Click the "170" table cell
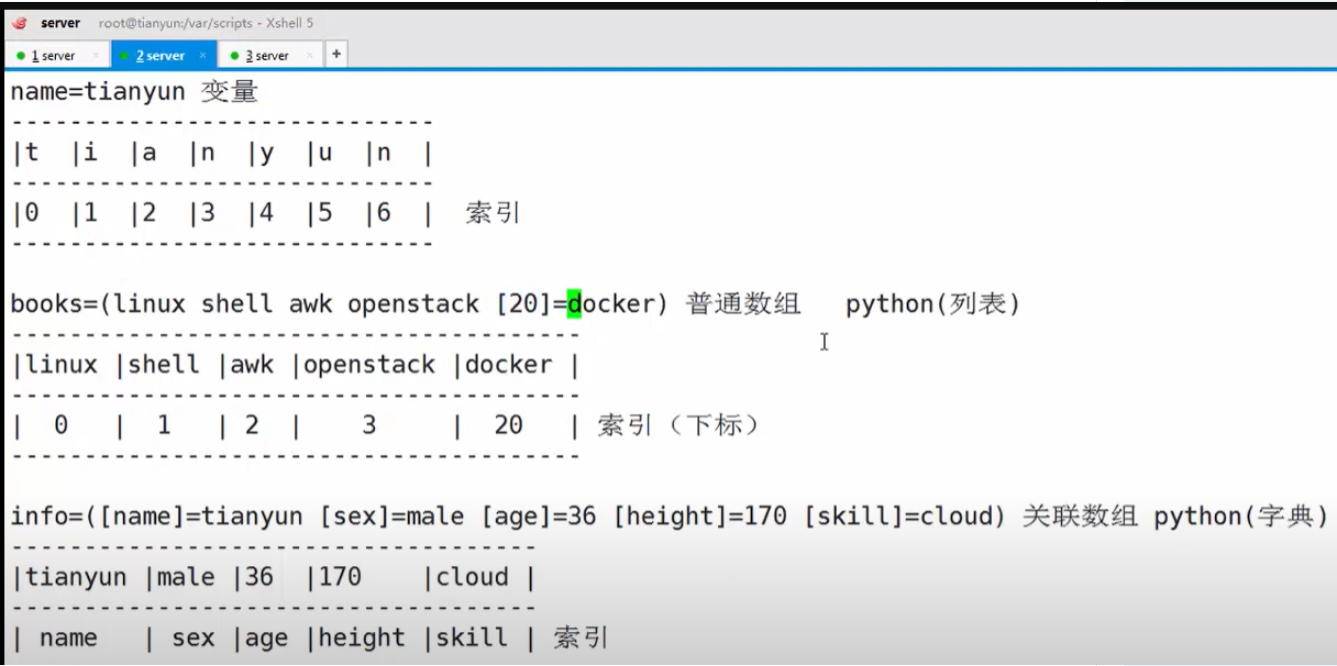 pyautogui.click(x=340, y=577)
